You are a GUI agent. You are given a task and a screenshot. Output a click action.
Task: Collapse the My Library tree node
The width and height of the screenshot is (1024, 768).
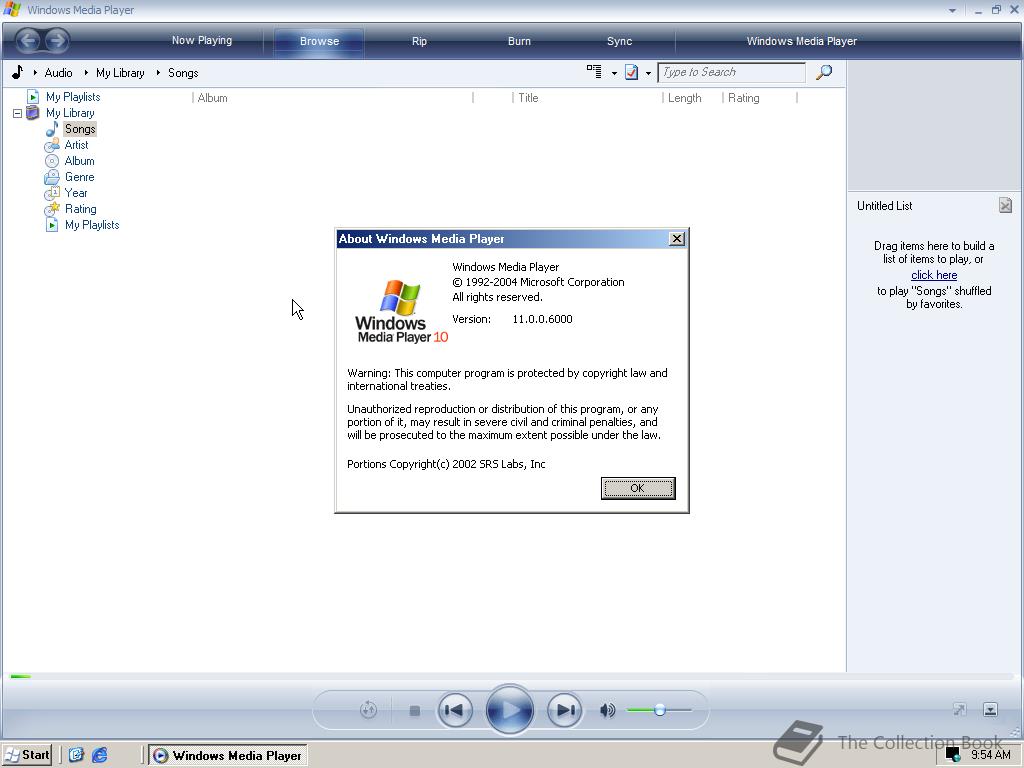(x=17, y=114)
